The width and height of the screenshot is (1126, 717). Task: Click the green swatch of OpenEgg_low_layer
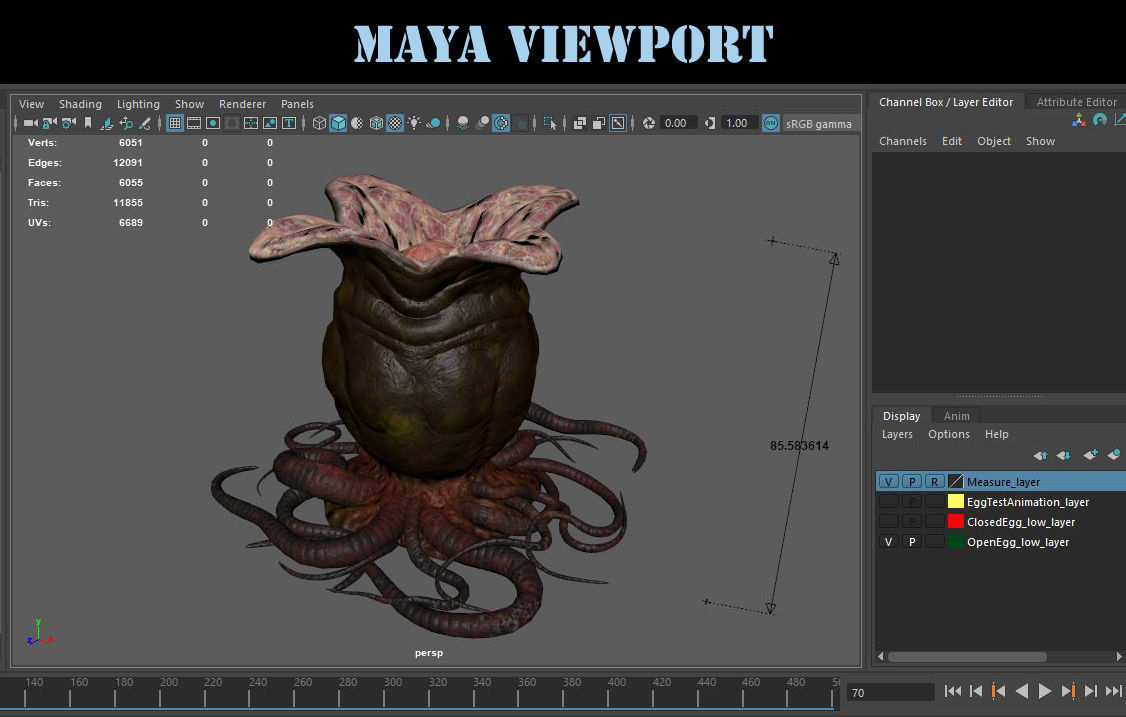(955, 542)
